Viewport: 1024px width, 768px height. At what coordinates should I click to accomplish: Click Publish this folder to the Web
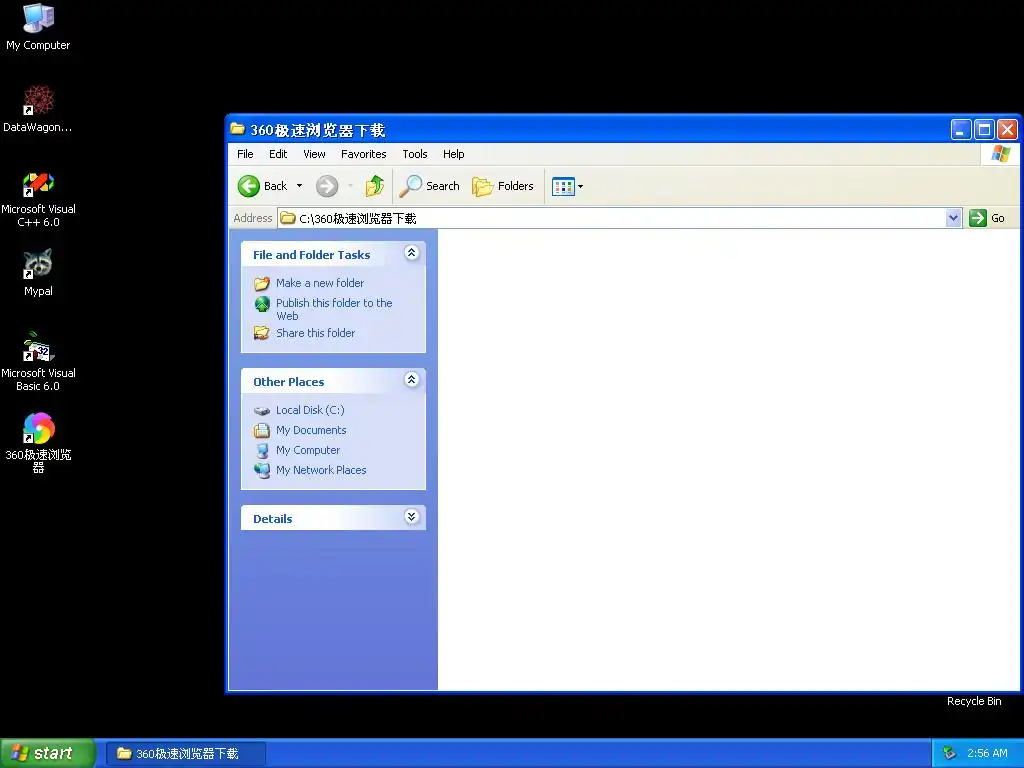334,309
